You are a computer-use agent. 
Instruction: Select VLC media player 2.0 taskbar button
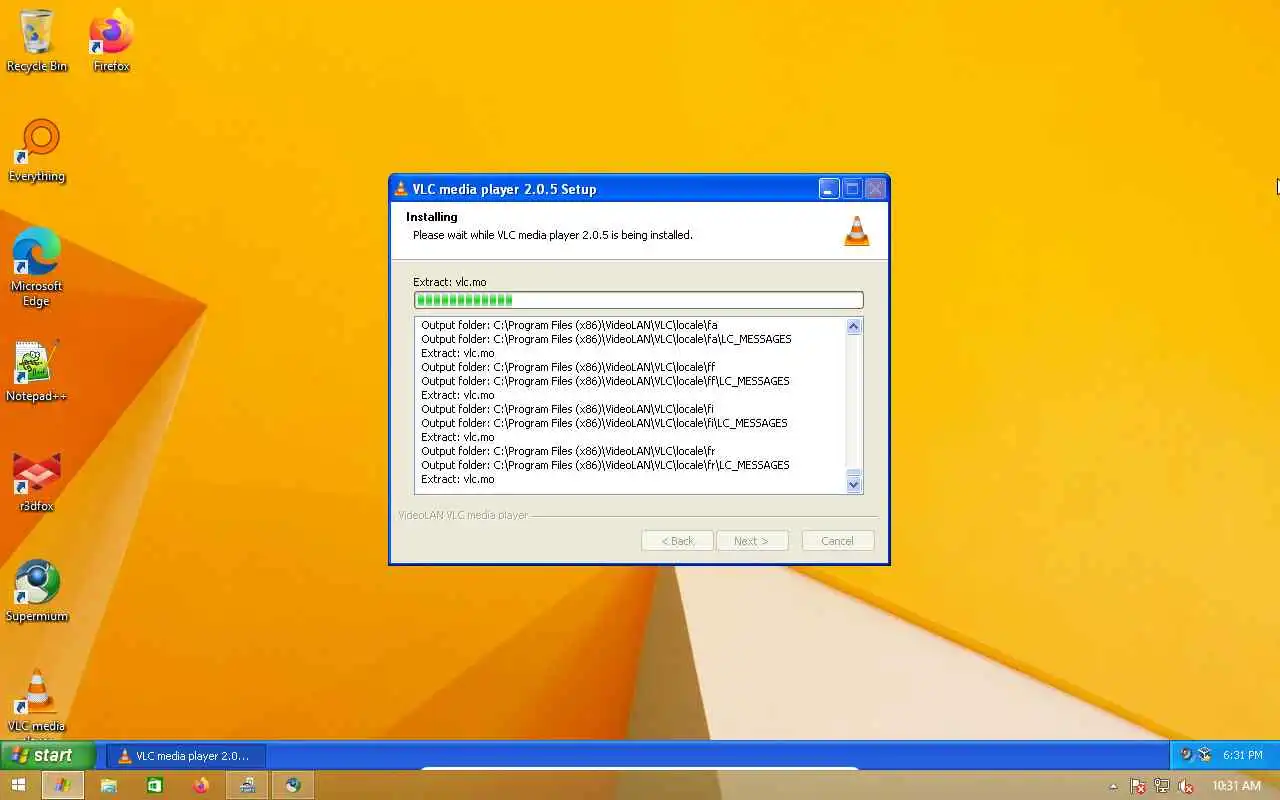[185, 756]
